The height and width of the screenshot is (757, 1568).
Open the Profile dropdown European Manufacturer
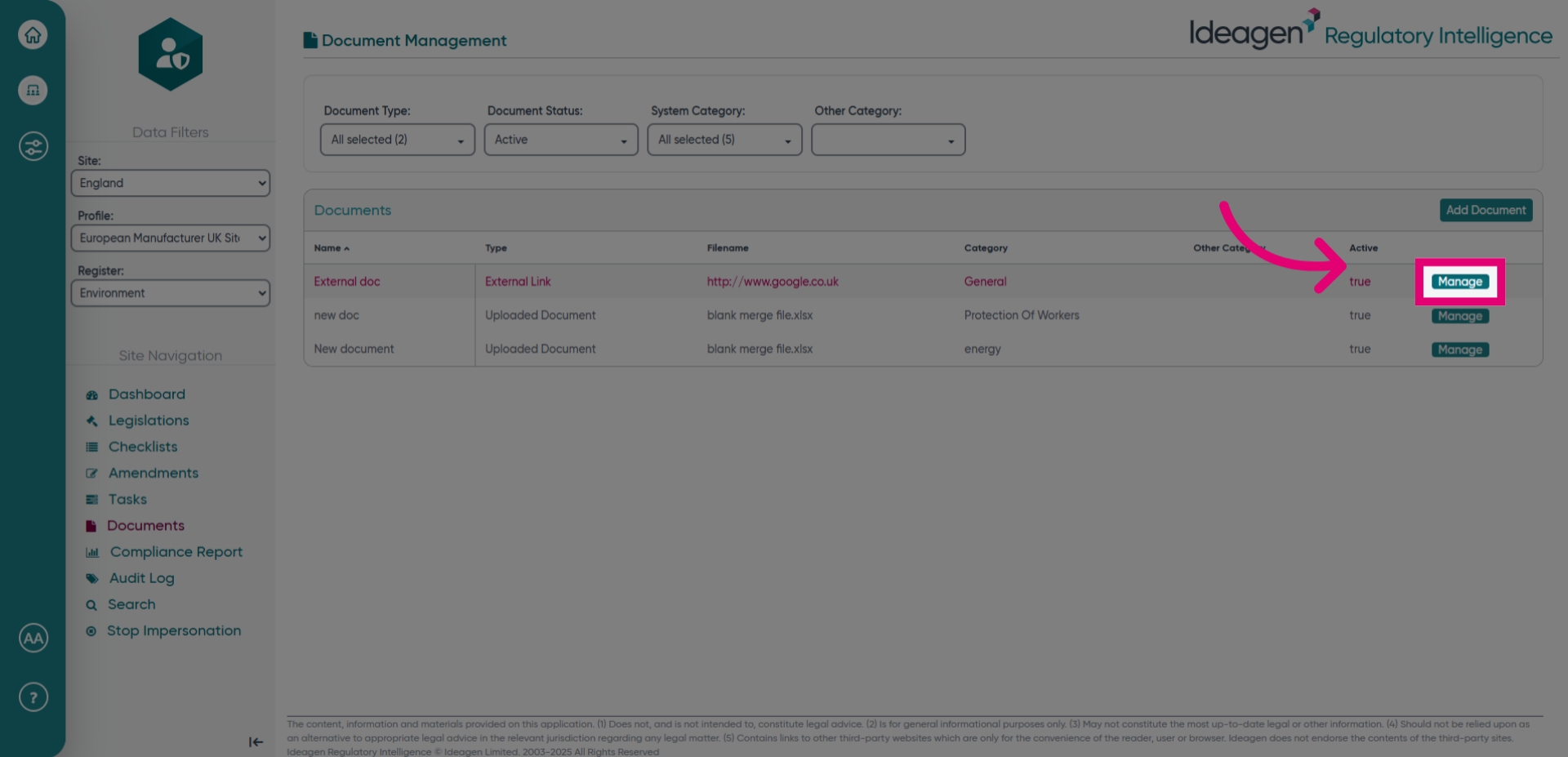(170, 238)
